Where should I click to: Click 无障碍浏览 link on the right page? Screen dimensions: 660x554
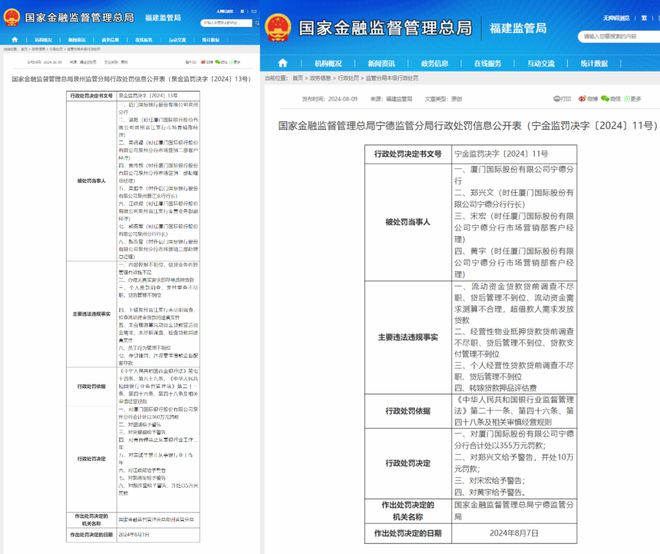coord(616,18)
